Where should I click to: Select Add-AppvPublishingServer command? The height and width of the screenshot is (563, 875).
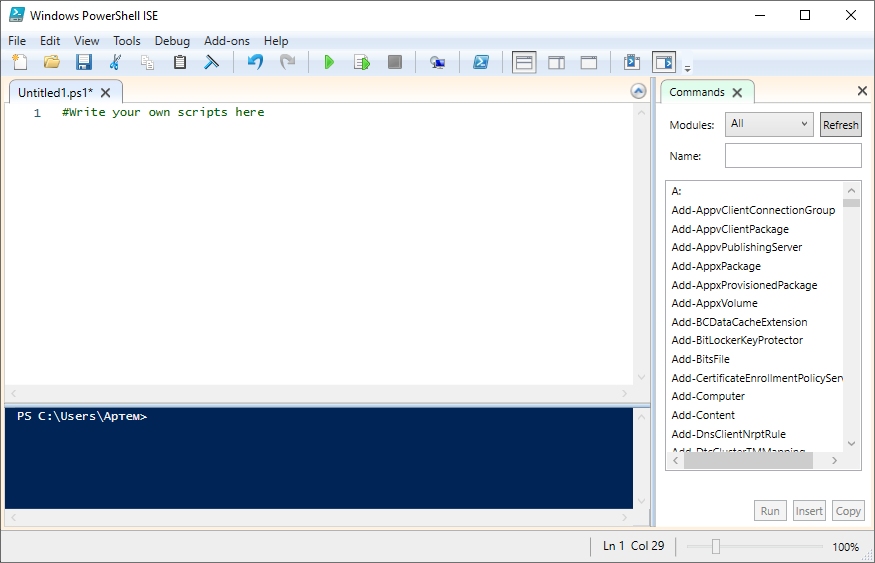pyautogui.click(x=737, y=247)
